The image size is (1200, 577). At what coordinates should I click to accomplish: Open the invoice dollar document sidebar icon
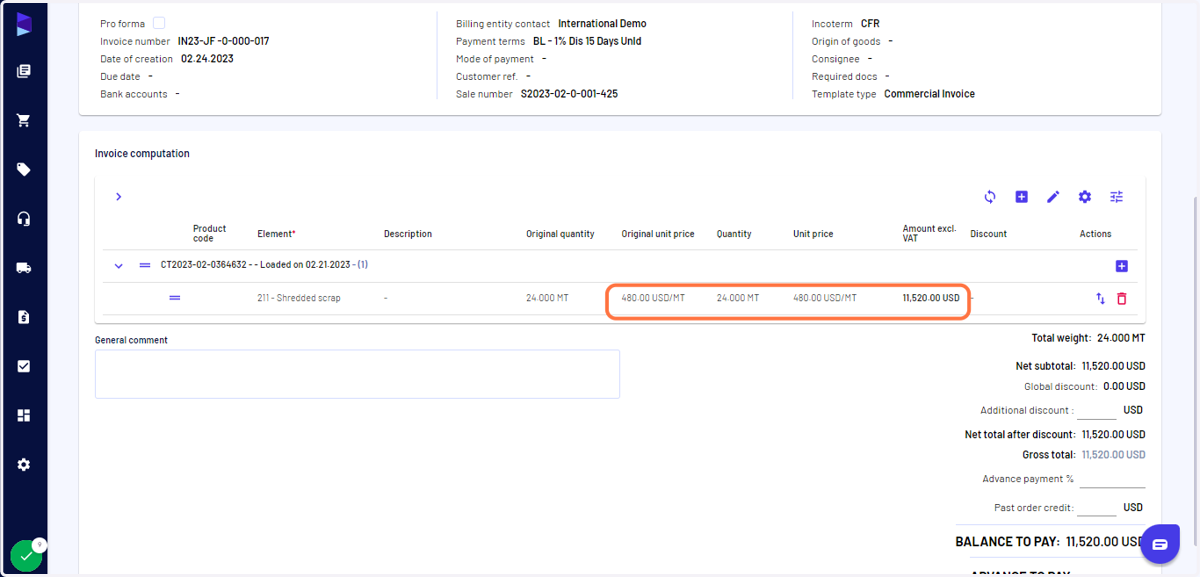24,317
